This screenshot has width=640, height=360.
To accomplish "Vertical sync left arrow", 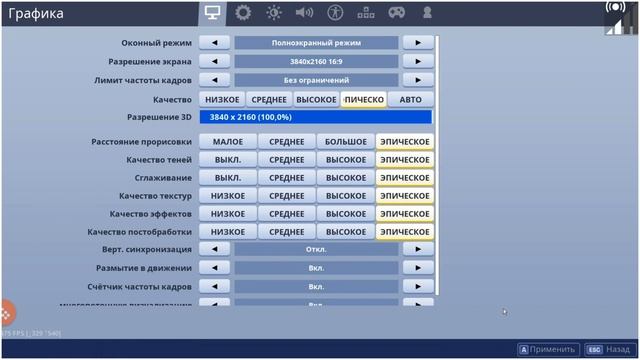I will (x=215, y=249).
